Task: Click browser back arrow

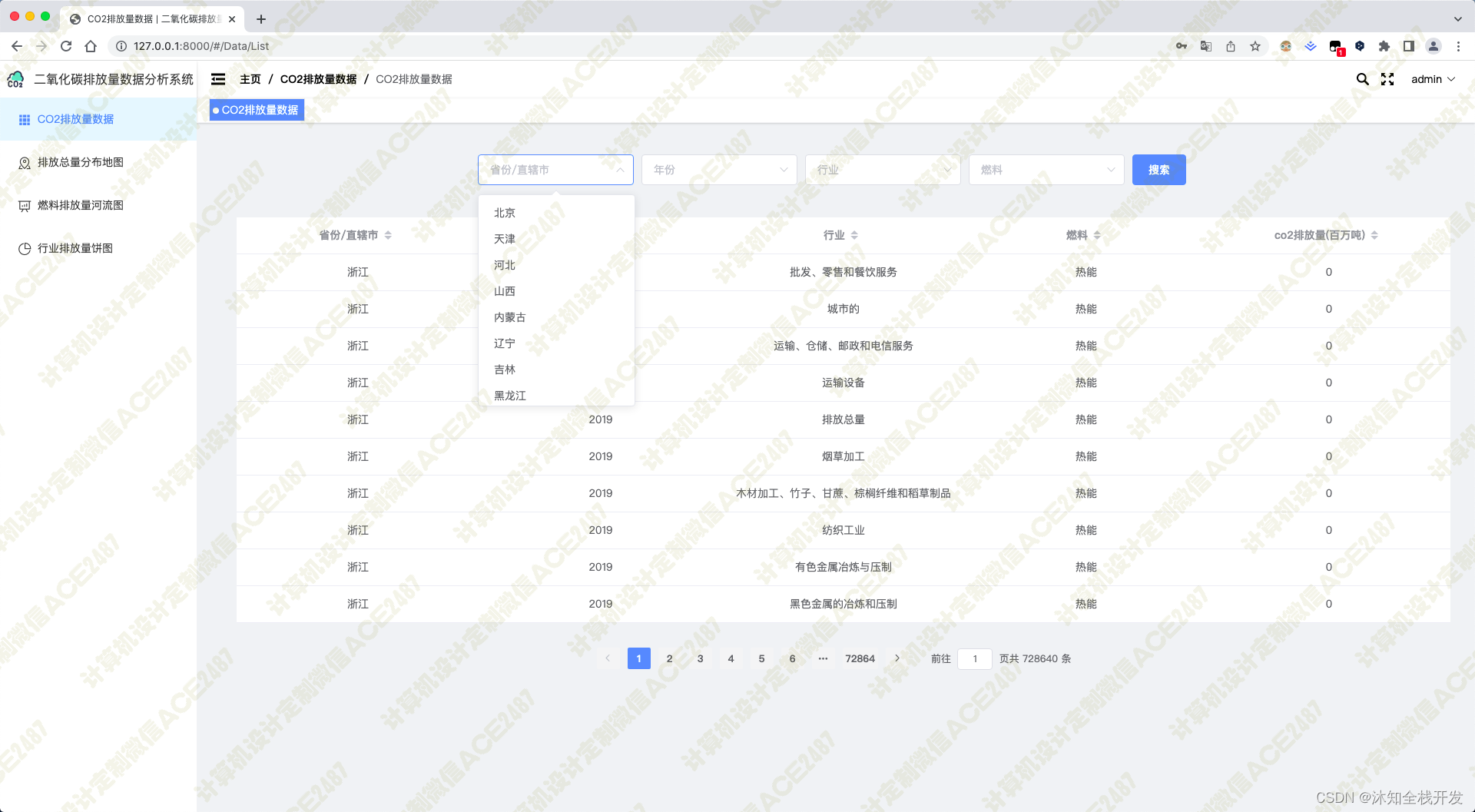Action: click(x=17, y=46)
